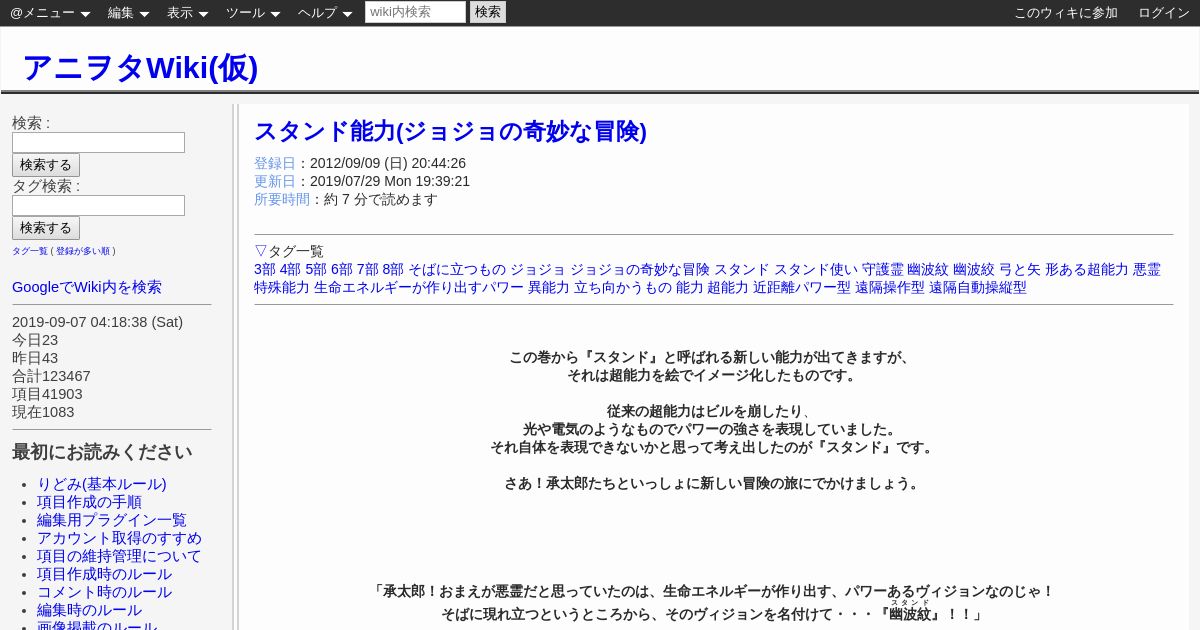Click 検索する button below the 検索 field
This screenshot has width=1200, height=630.
(46, 165)
